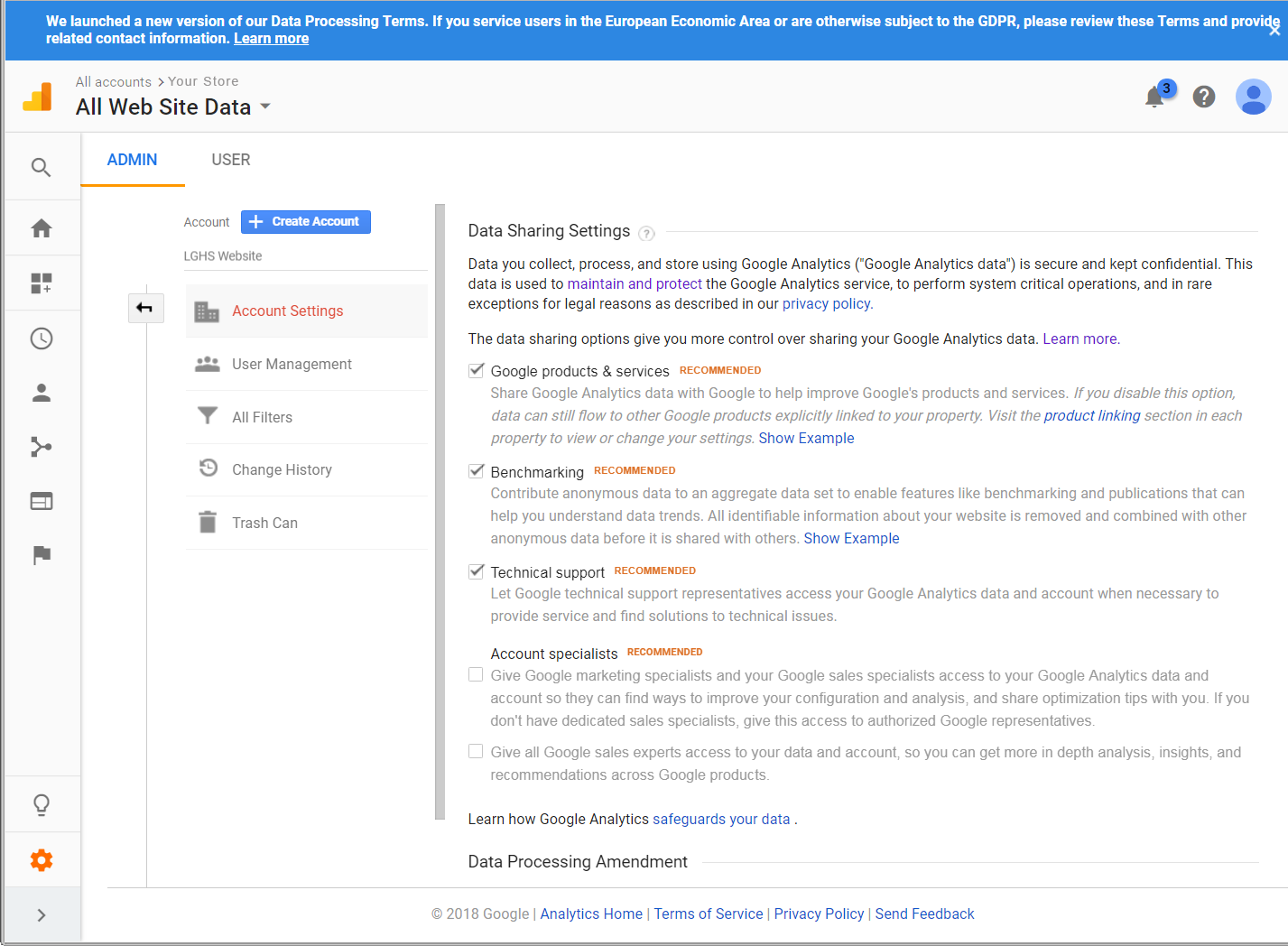Image resolution: width=1288 pixels, height=946 pixels.
Task: Uncheck the Technical support checkbox
Action: (x=476, y=571)
